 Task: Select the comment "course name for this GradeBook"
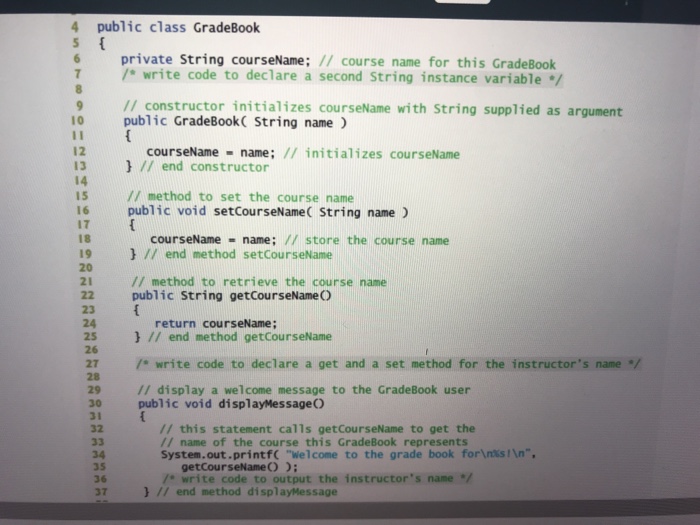(448, 62)
